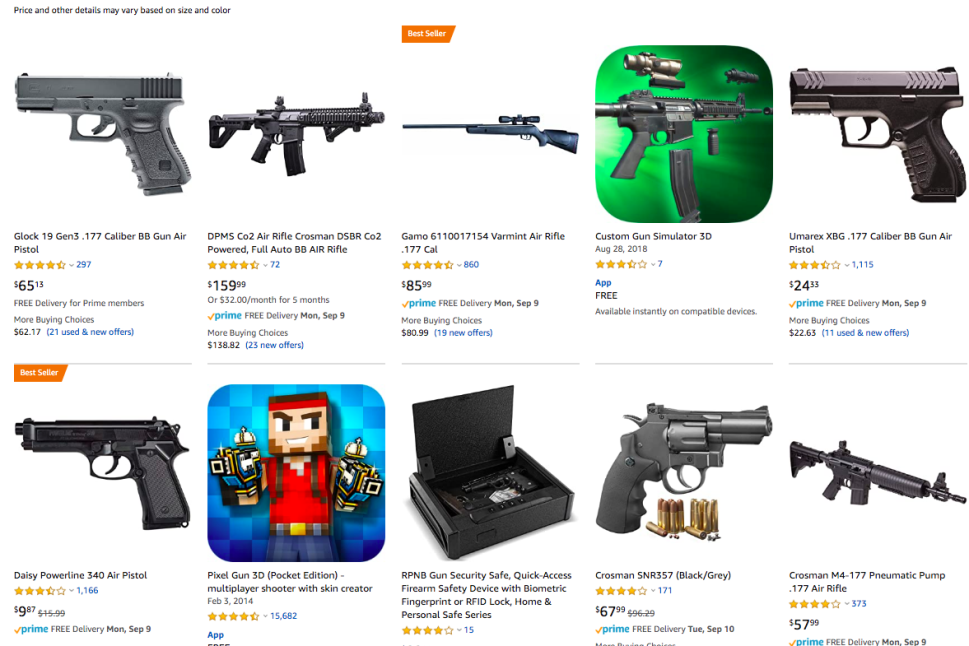Click the 15,682 reviews count link
The image size is (969, 646).
[x=284, y=616]
